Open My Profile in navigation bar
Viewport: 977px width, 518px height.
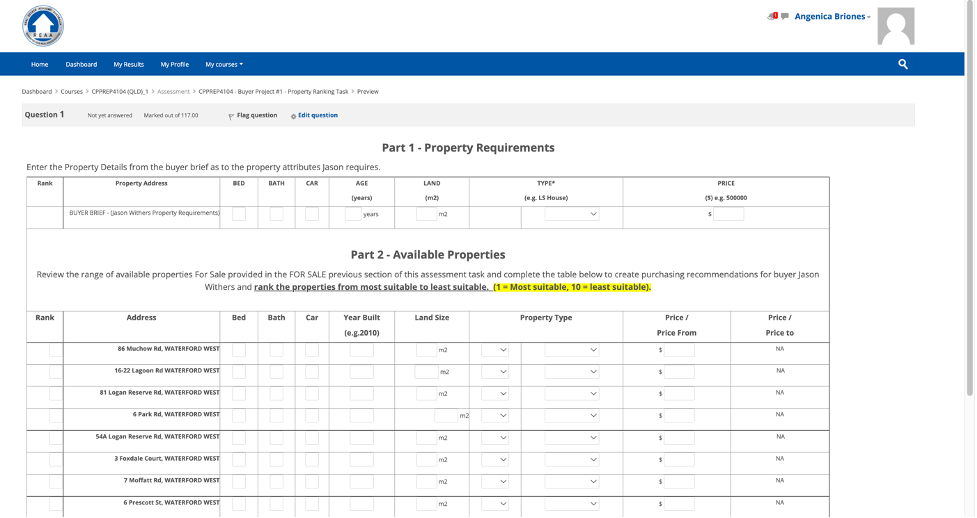[174, 64]
